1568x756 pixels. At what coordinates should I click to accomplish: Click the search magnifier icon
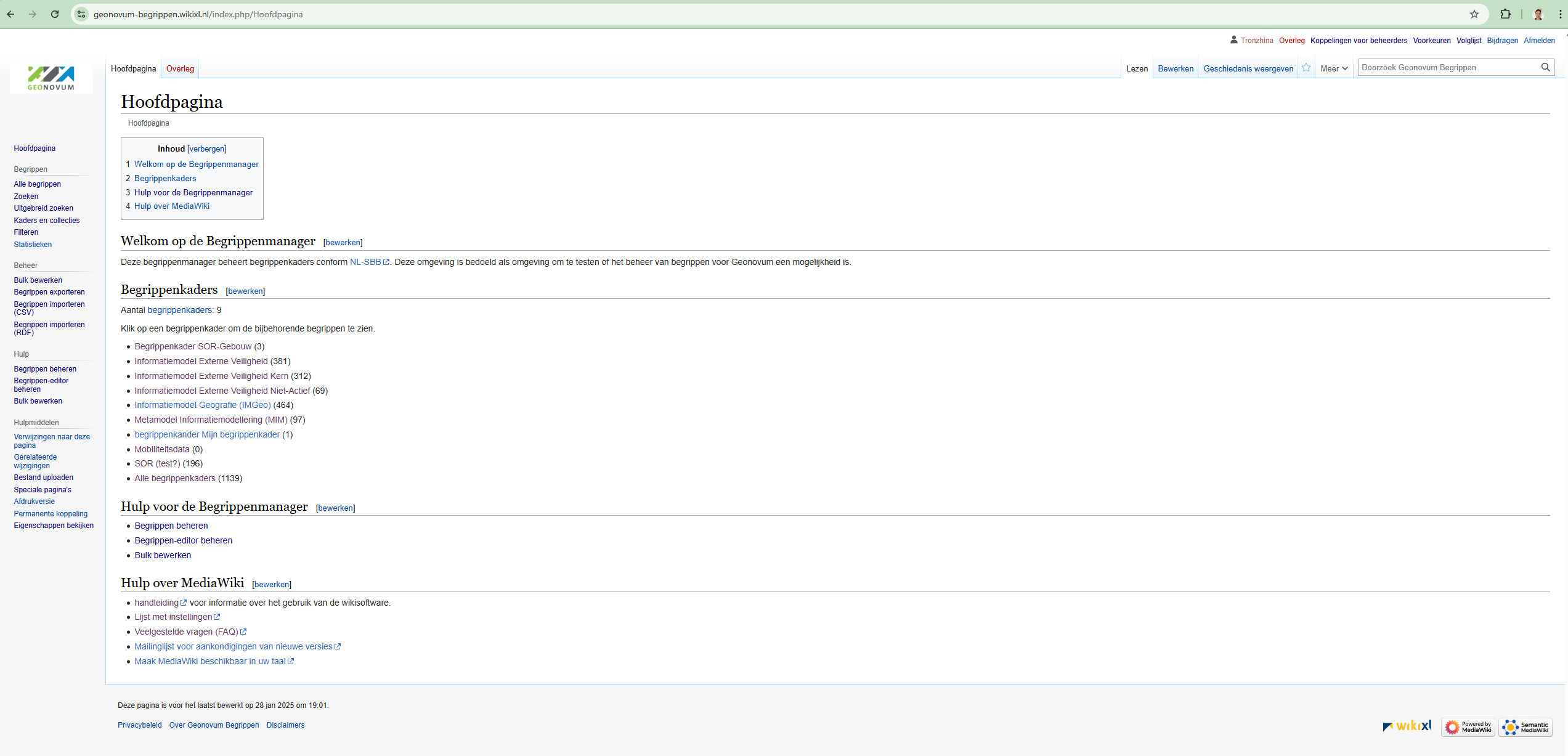pos(1545,67)
